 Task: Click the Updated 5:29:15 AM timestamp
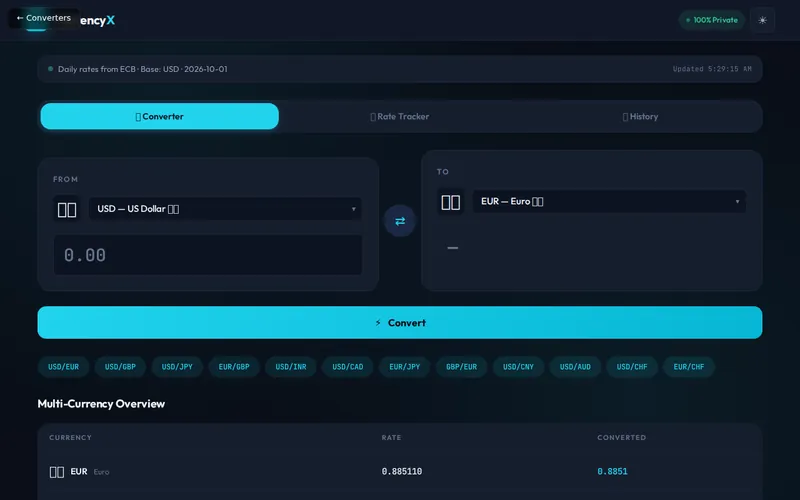pos(712,69)
